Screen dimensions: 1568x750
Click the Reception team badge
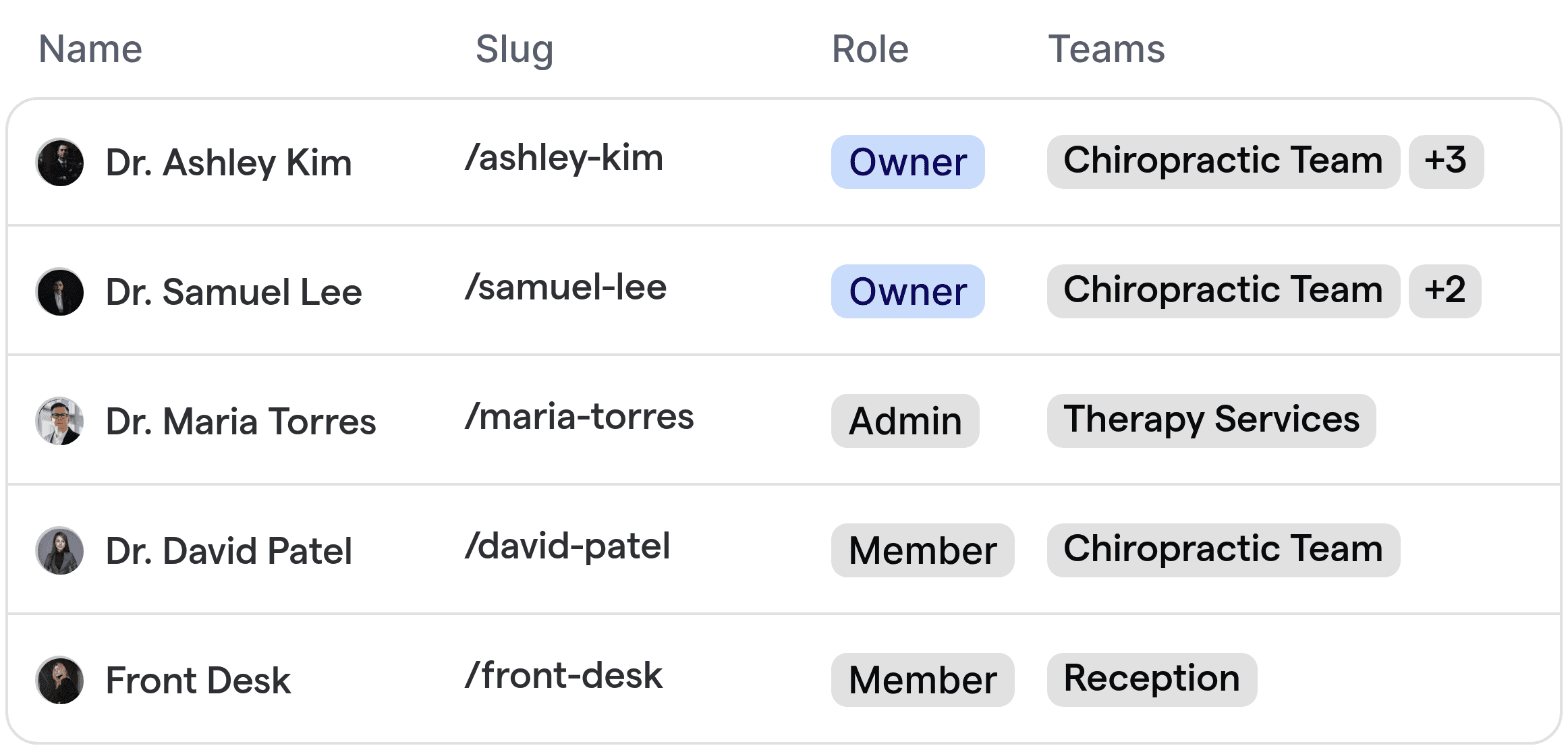1152,680
